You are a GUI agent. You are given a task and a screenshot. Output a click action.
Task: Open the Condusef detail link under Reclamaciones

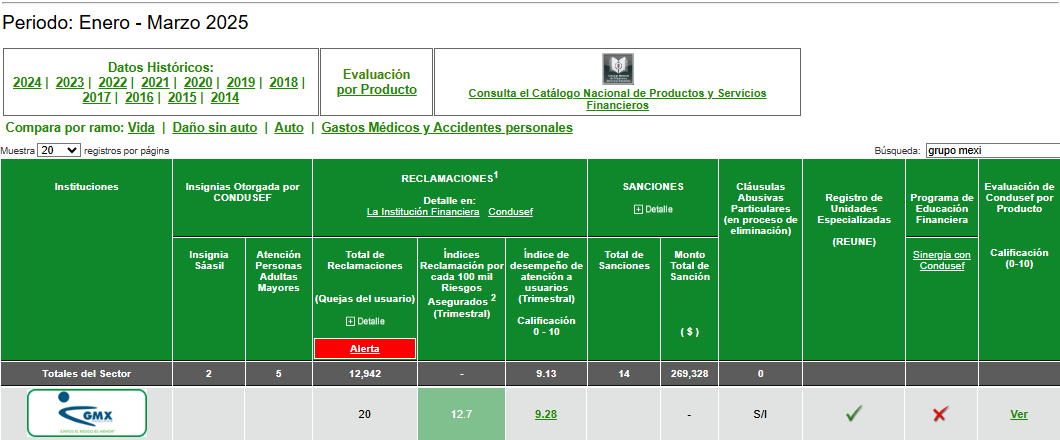tap(510, 212)
